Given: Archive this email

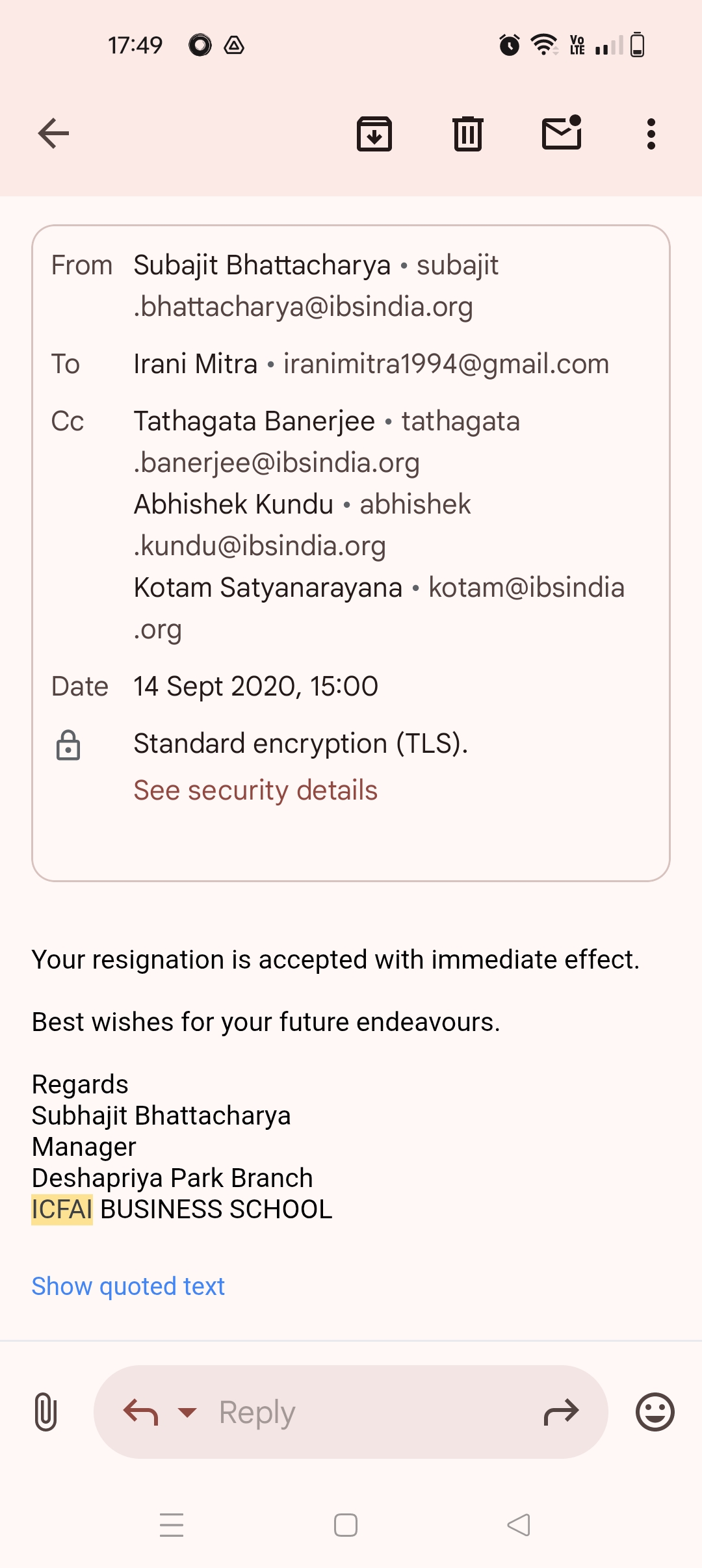Looking at the screenshot, I should [374, 134].
